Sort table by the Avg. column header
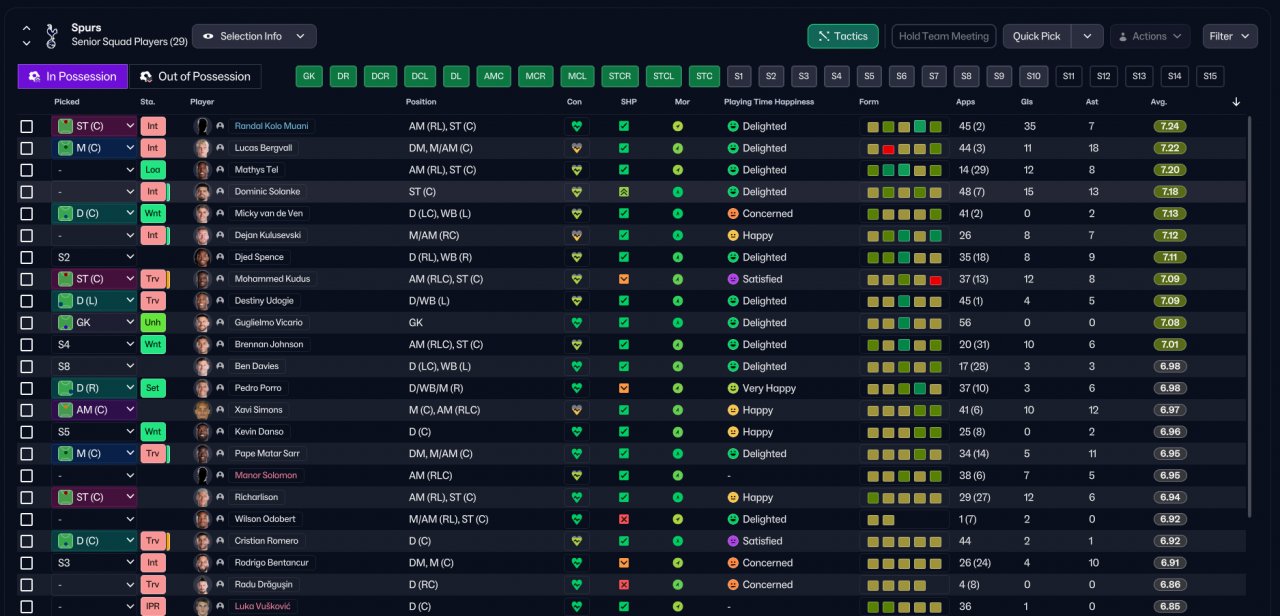 pos(1158,102)
